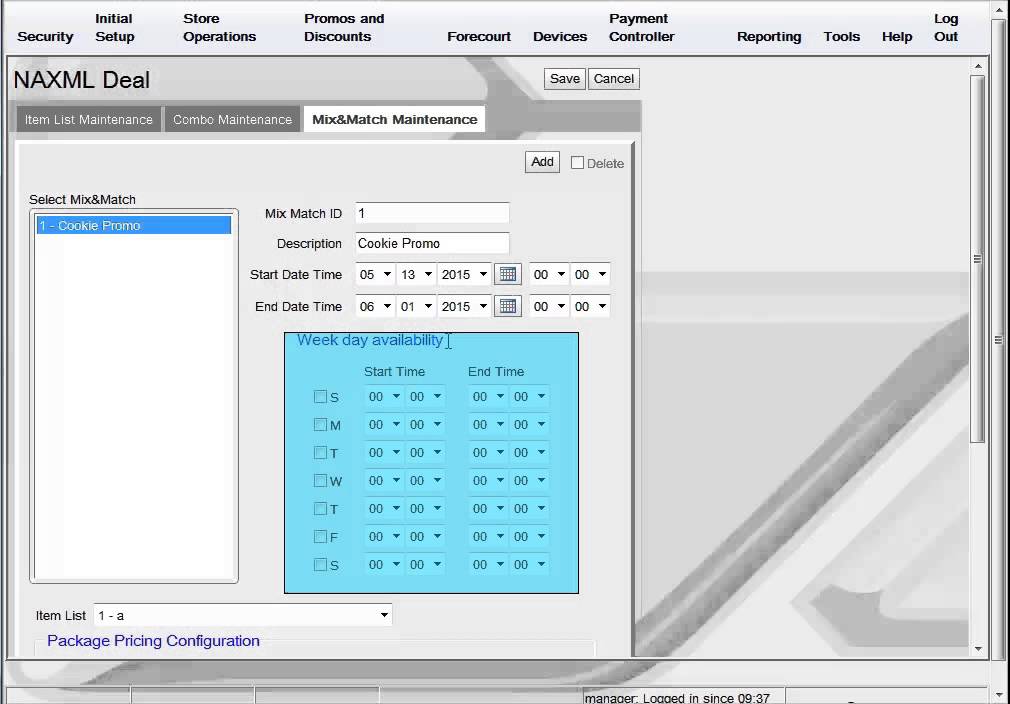The height and width of the screenshot is (704, 1010).
Task: Open the Reporting menu
Action: 769,37
